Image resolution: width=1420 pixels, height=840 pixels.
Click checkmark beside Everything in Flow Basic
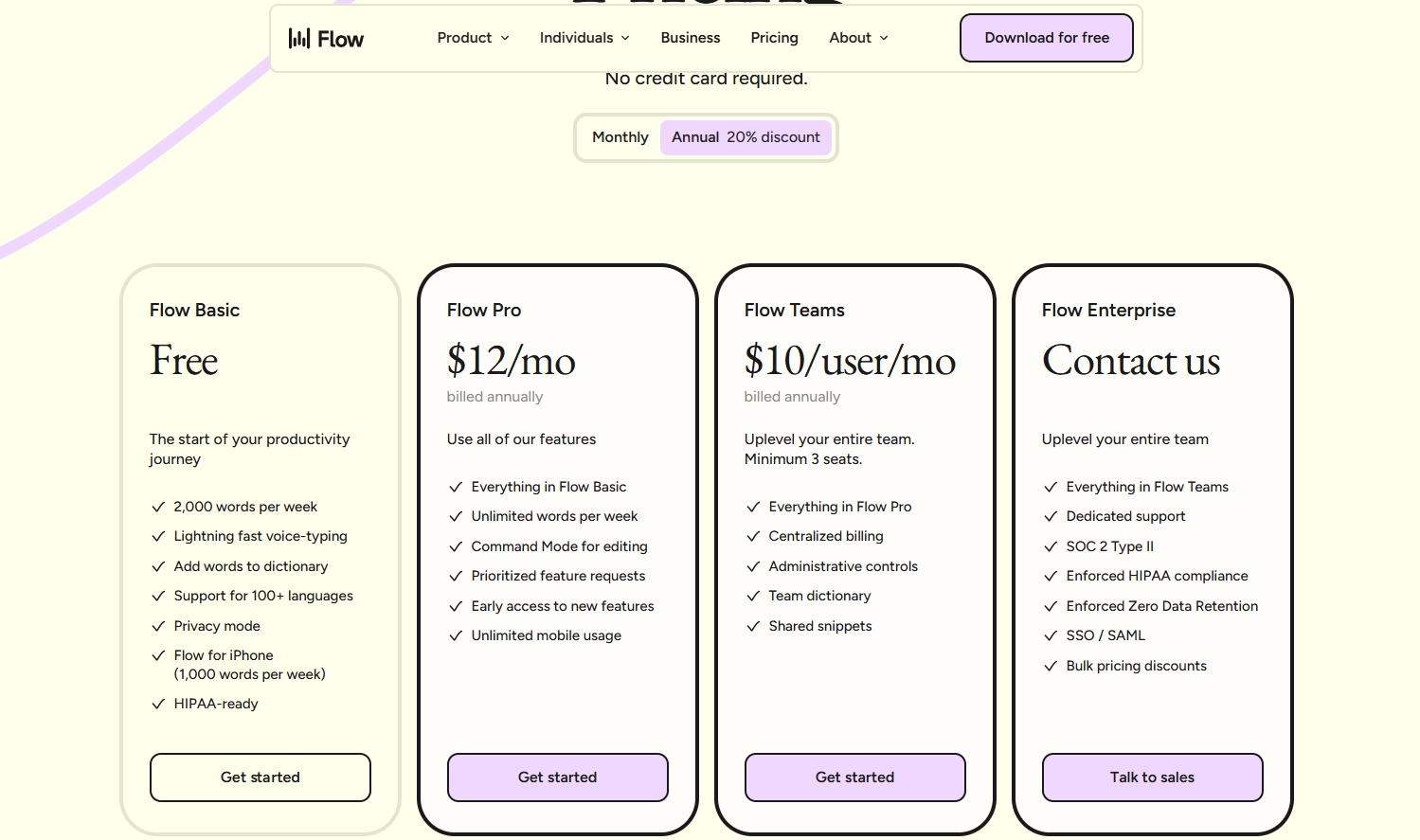tap(456, 487)
